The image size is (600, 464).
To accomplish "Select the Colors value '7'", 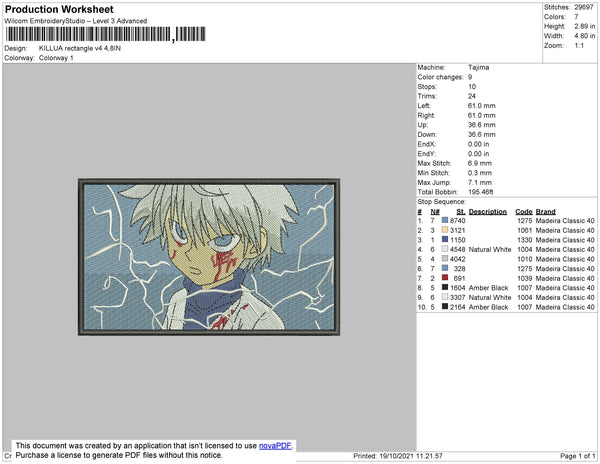I will point(576,17).
